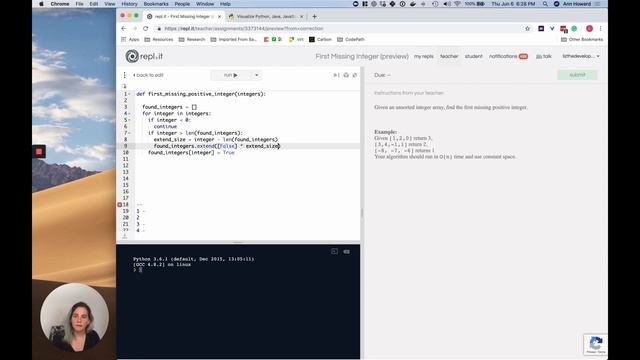Select the repl.it First Missing Integer tab
This screenshot has width=640, height=360.
[x=184, y=16]
